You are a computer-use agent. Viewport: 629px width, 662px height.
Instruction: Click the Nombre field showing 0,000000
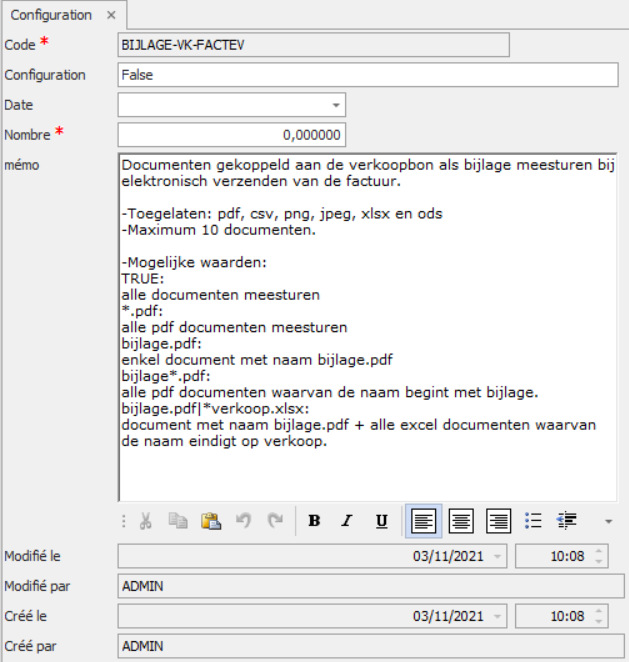pos(232,135)
